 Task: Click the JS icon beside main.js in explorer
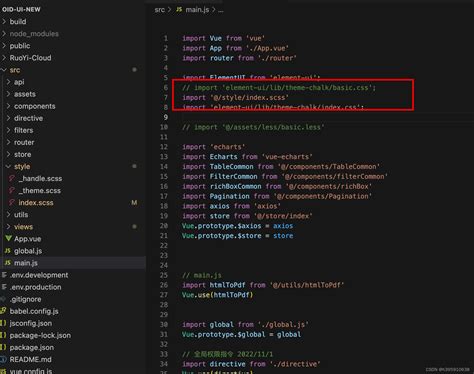pyautogui.click(x=8, y=263)
